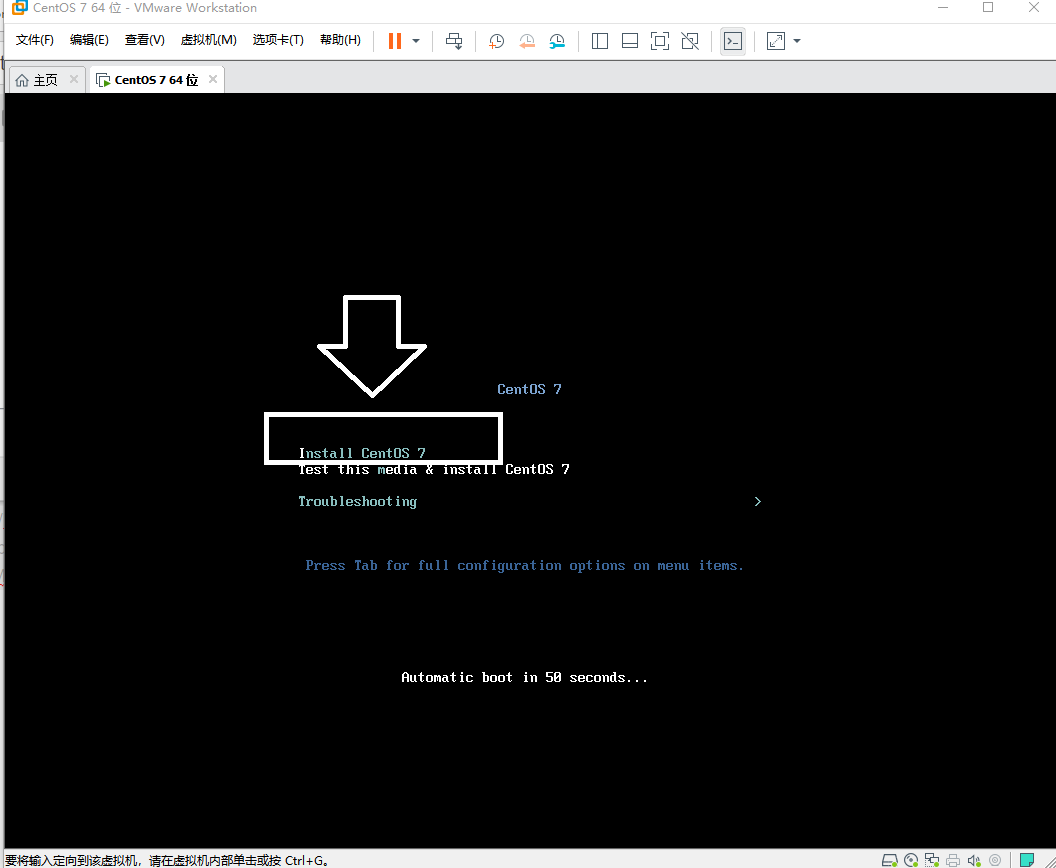Take a snapshot of the VM

coord(496,41)
